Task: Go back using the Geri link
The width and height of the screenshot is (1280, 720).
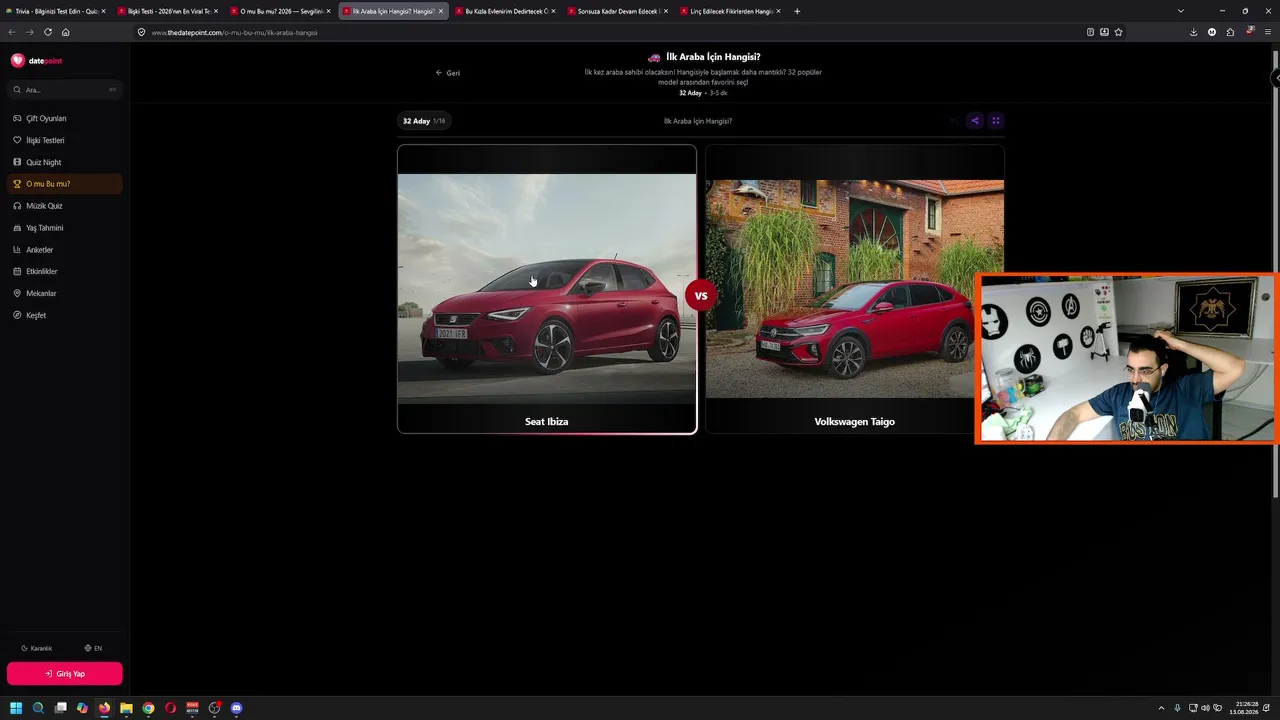Action: (448, 73)
